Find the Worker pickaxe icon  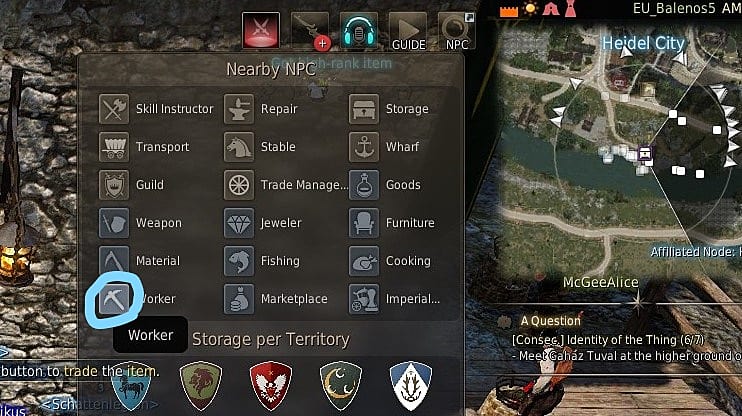coord(114,299)
